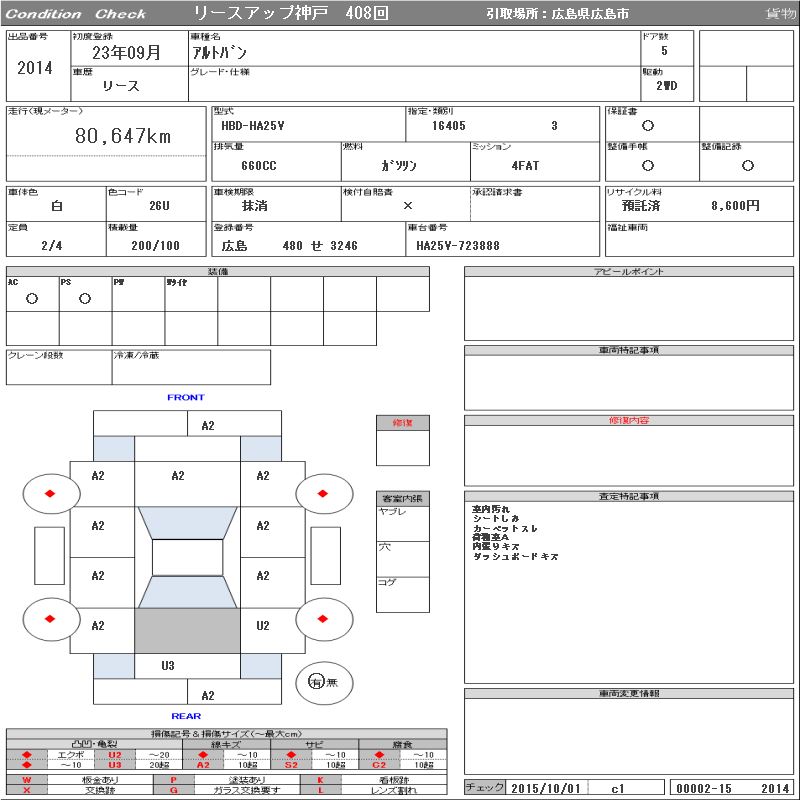Click the chassis number HA25V-723888

[x=458, y=245]
